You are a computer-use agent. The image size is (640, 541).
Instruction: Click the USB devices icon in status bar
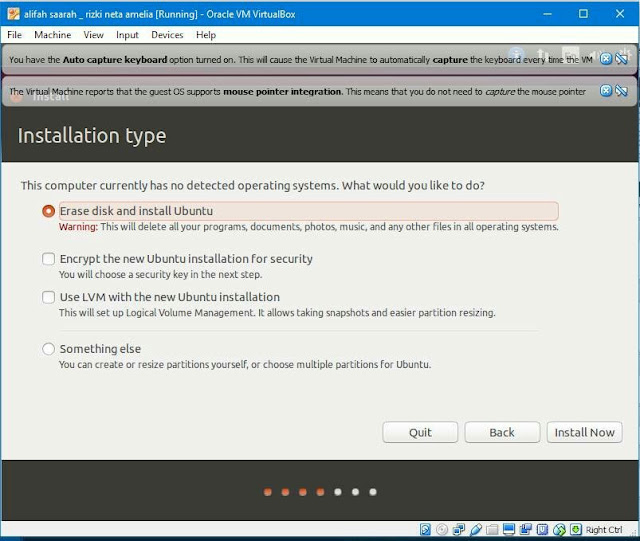coord(476,530)
